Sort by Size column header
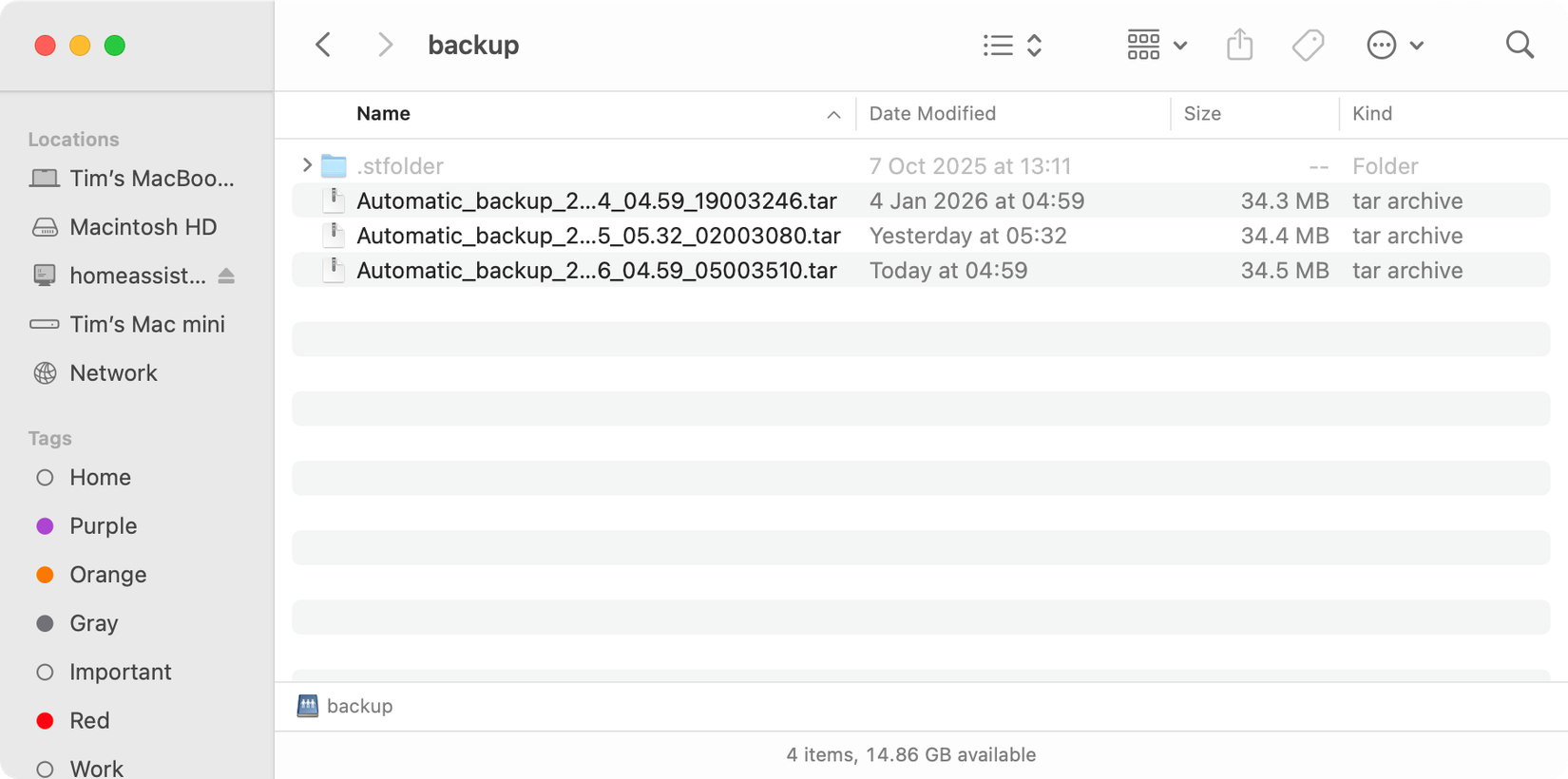The height and width of the screenshot is (779, 1568). pyautogui.click(x=1202, y=114)
